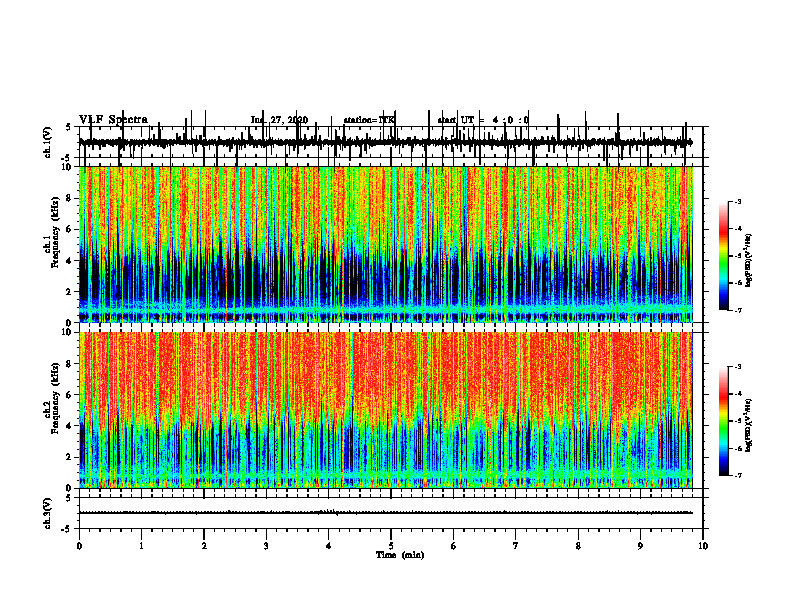This screenshot has width=792, height=612.
Task: Click the "6" kHz tick of ch.2 spectrogram
Action: click(70, 395)
